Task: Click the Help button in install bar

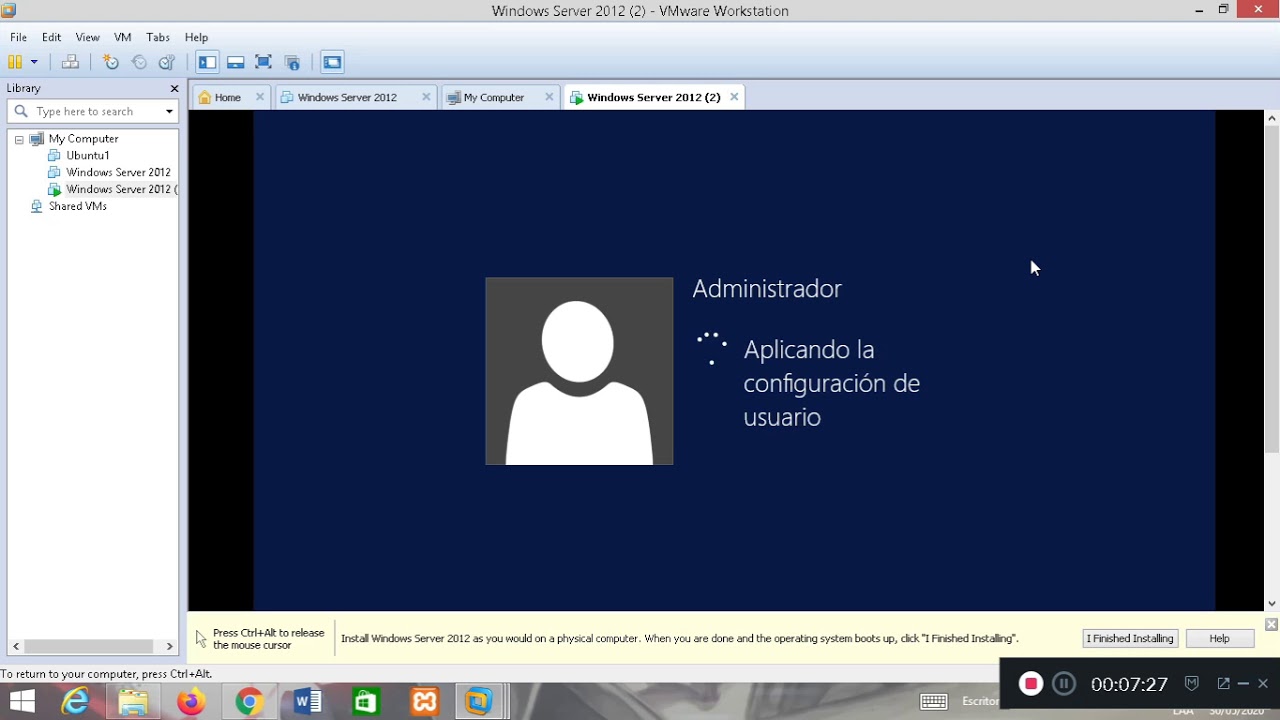Action: click(1219, 638)
